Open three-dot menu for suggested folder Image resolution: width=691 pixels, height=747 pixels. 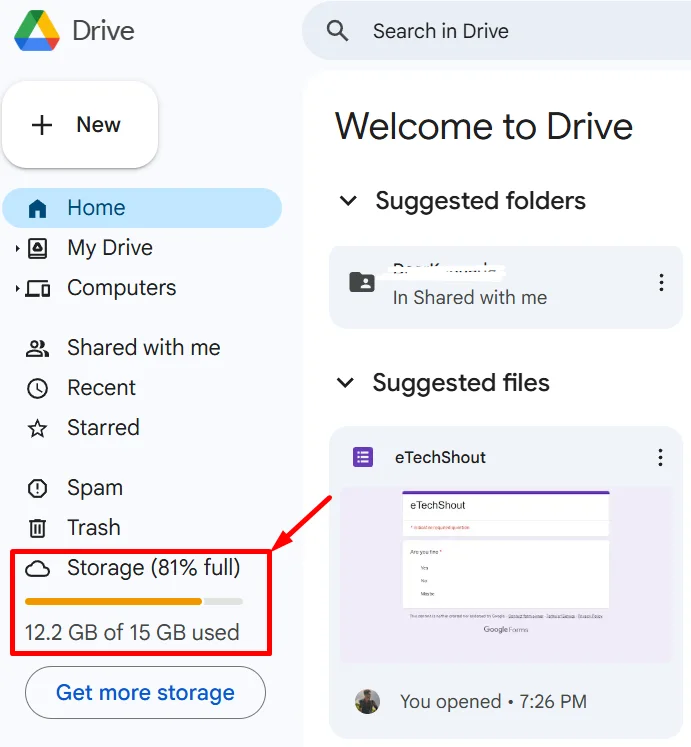(661, 283)
